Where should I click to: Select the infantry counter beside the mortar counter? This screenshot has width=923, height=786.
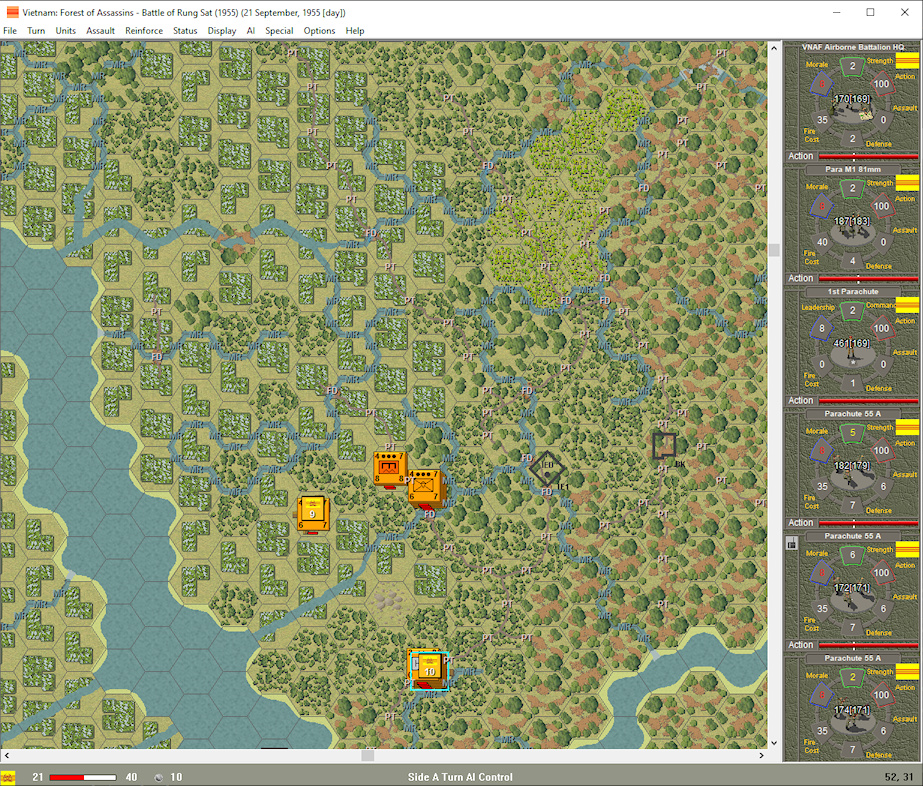(425, 488)
